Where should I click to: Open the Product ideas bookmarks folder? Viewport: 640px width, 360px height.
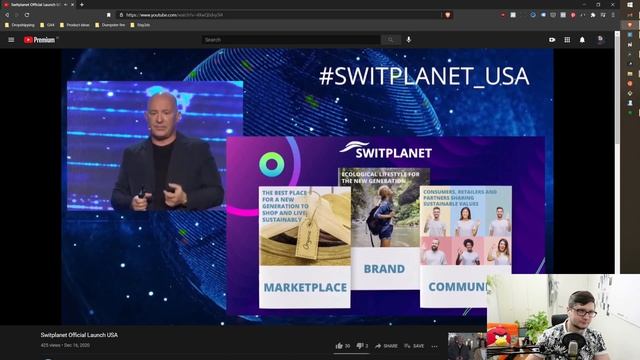[x=75, y=25]
